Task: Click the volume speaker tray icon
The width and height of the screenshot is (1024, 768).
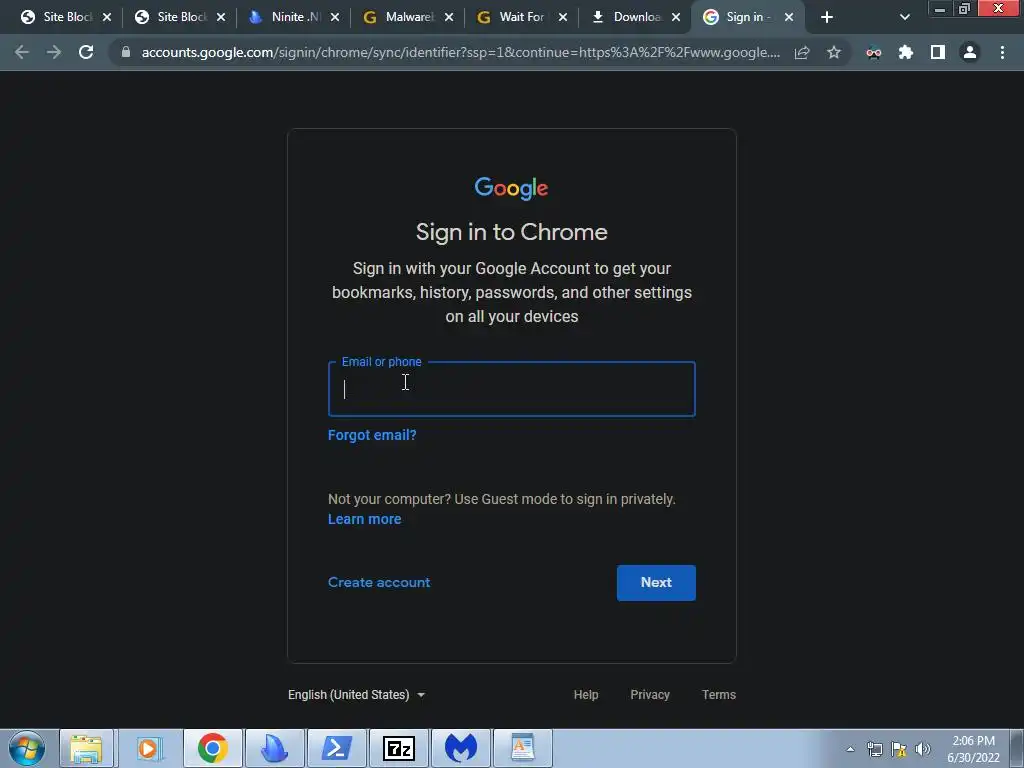Action: 923,749
